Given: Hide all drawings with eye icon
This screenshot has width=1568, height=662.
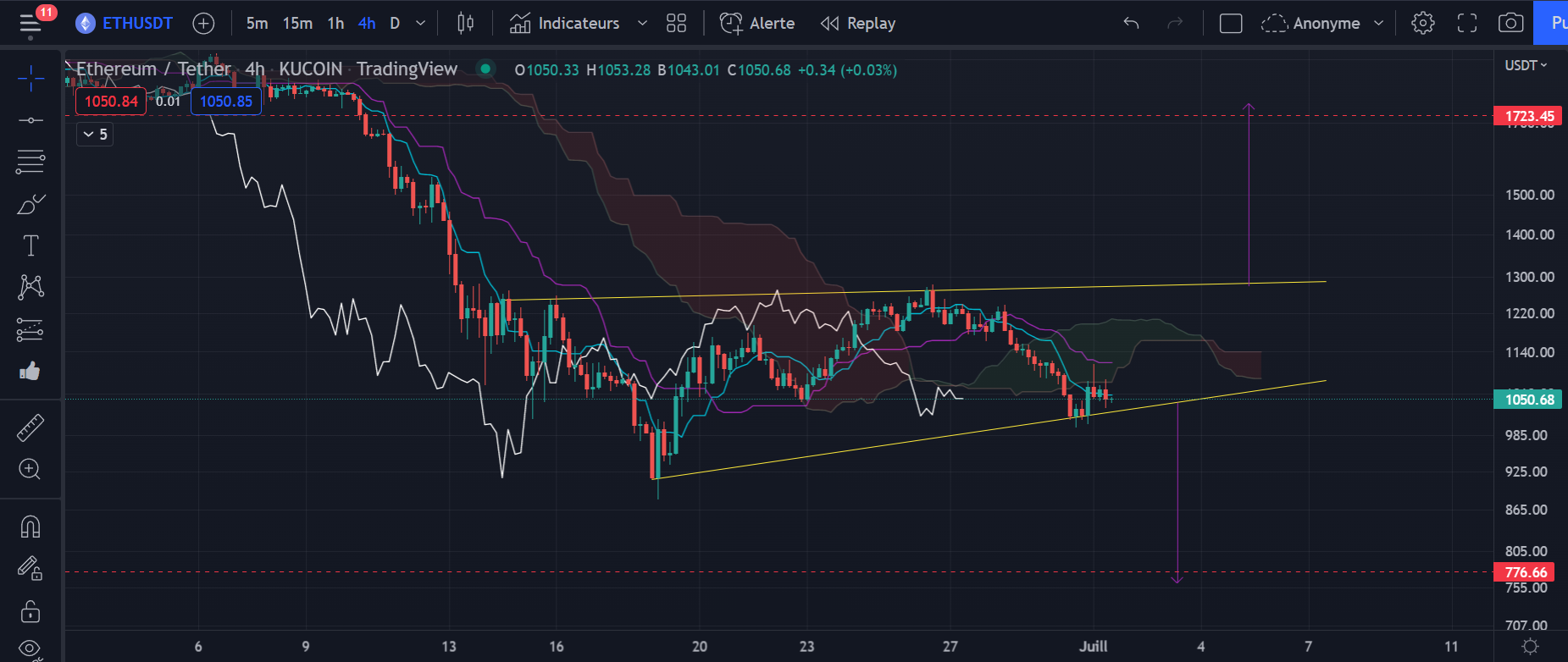Looking at the screenshot, I should pyautogui.click(x=30, y=648).
